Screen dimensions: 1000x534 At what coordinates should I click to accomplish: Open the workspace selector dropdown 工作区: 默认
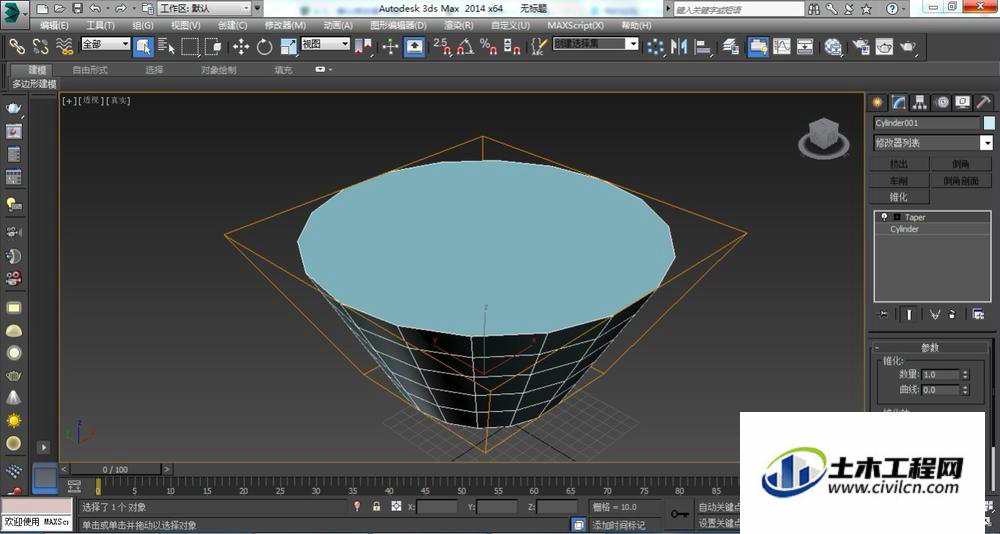click(205, 8)
